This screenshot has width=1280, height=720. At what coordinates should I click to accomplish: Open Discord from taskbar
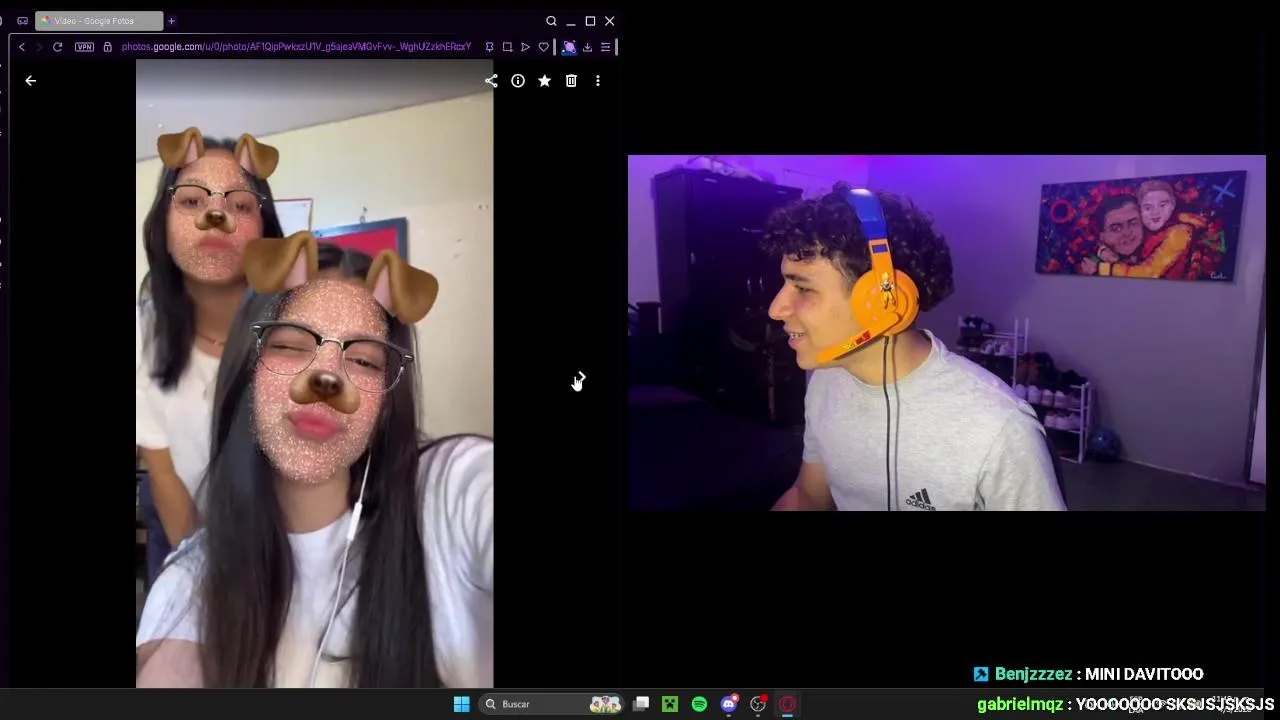729,704
